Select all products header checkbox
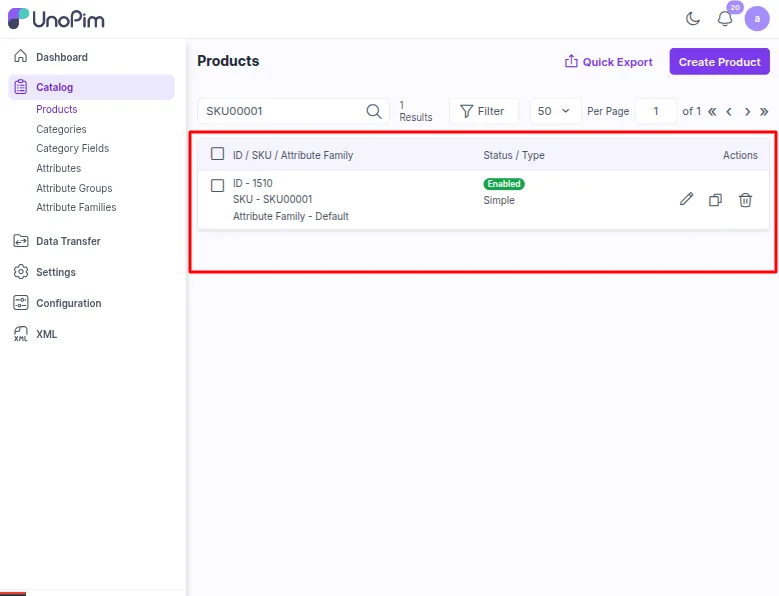The height and width of the screenshot is (596, 779). pos(217,154)
